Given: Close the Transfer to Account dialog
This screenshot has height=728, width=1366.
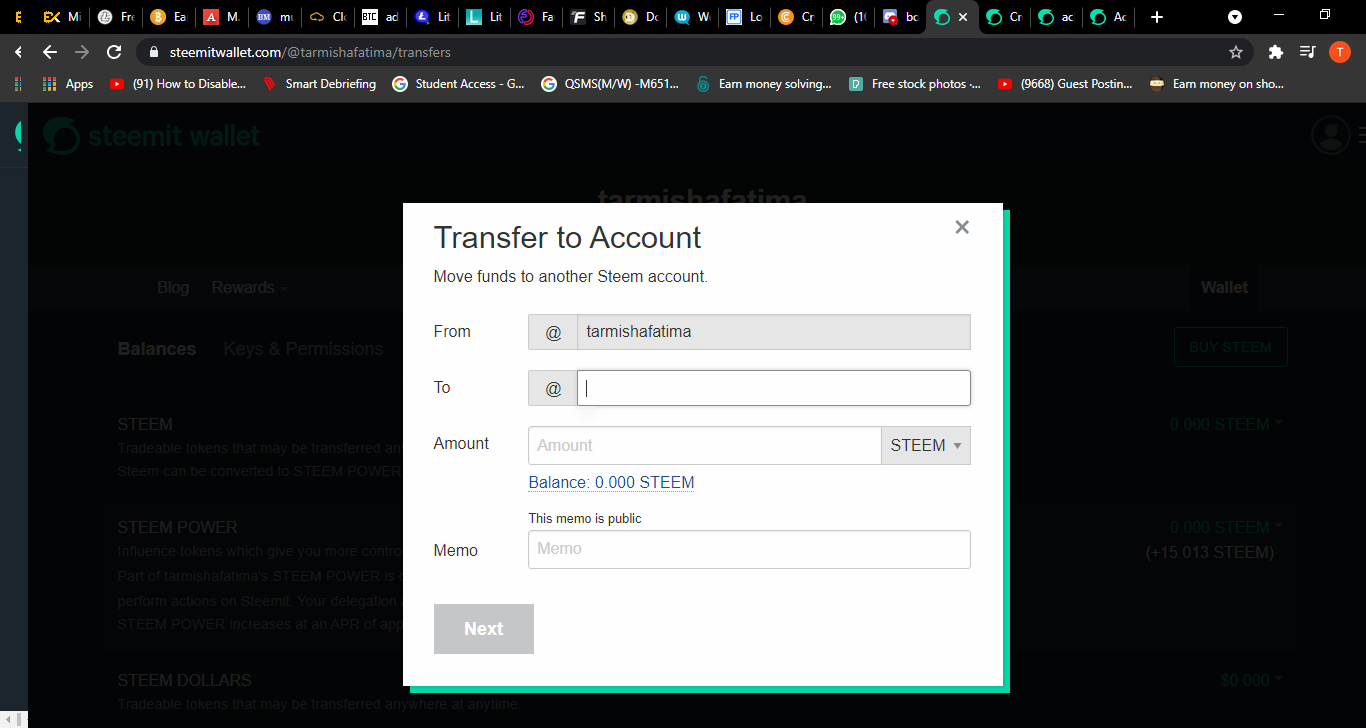Looking at the screenshot, I should pyautogui.click(x=962, y=227).
